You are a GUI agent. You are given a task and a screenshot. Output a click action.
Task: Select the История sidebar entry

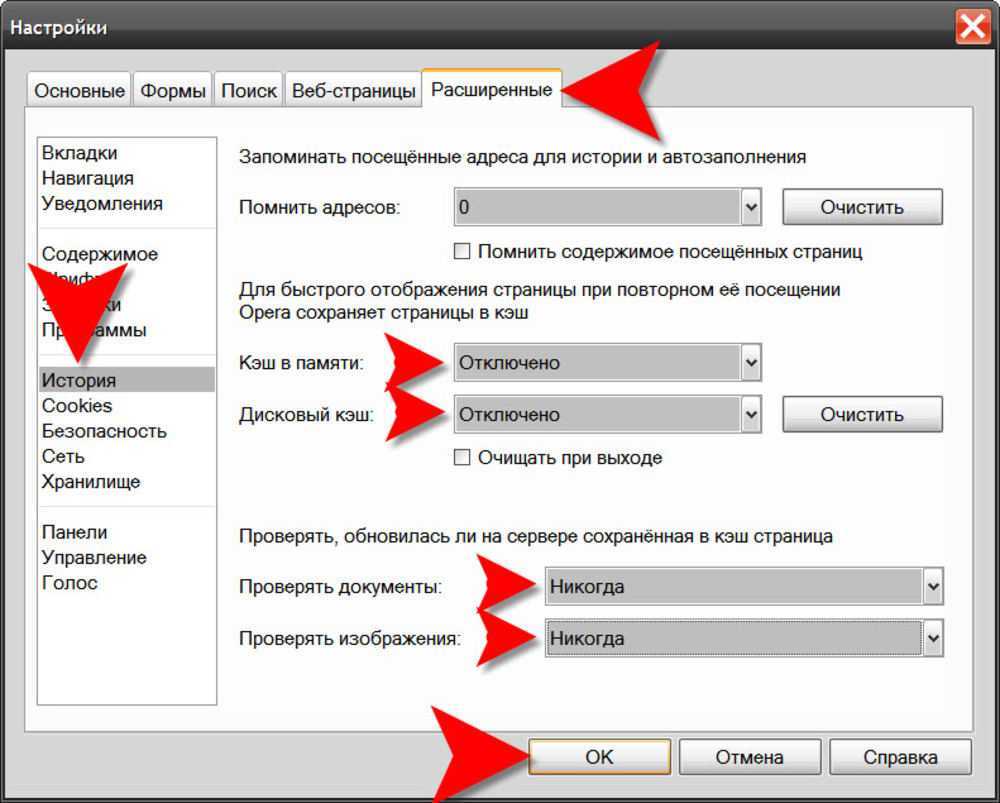[126, 380]
